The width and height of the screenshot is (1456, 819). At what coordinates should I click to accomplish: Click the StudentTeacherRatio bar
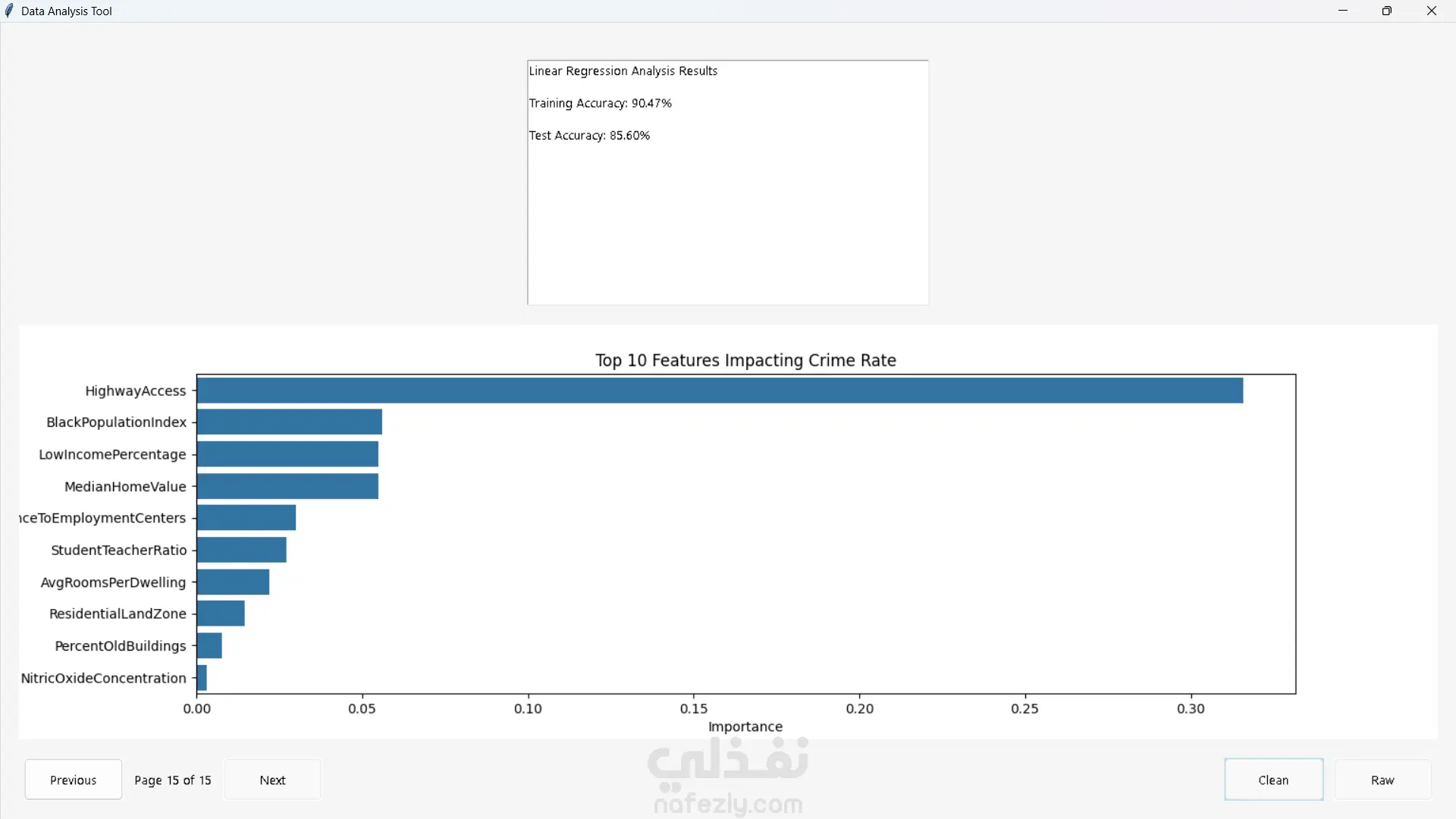point(242,550)
